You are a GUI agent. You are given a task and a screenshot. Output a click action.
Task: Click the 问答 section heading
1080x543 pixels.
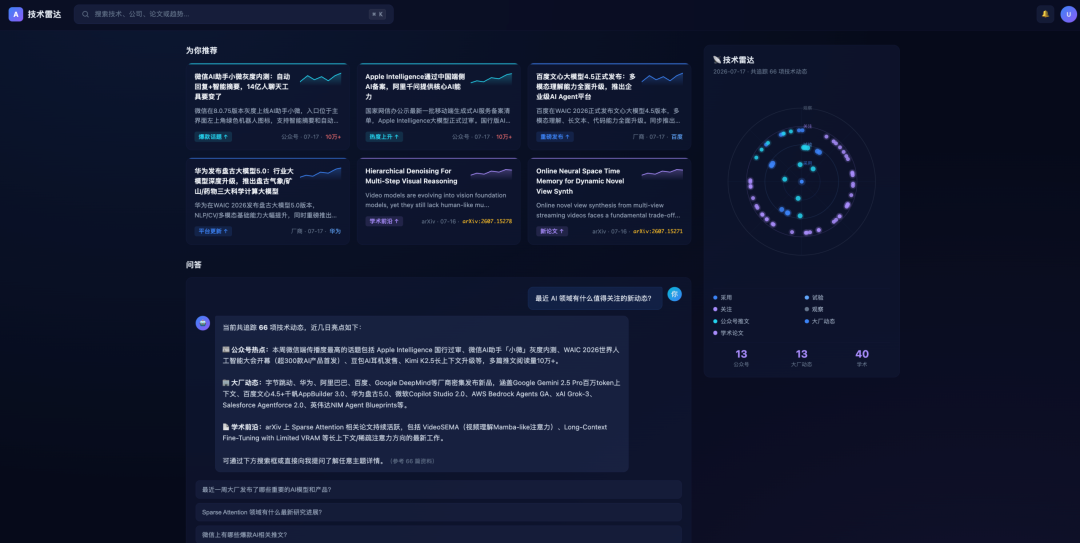[x=194, y=265]
